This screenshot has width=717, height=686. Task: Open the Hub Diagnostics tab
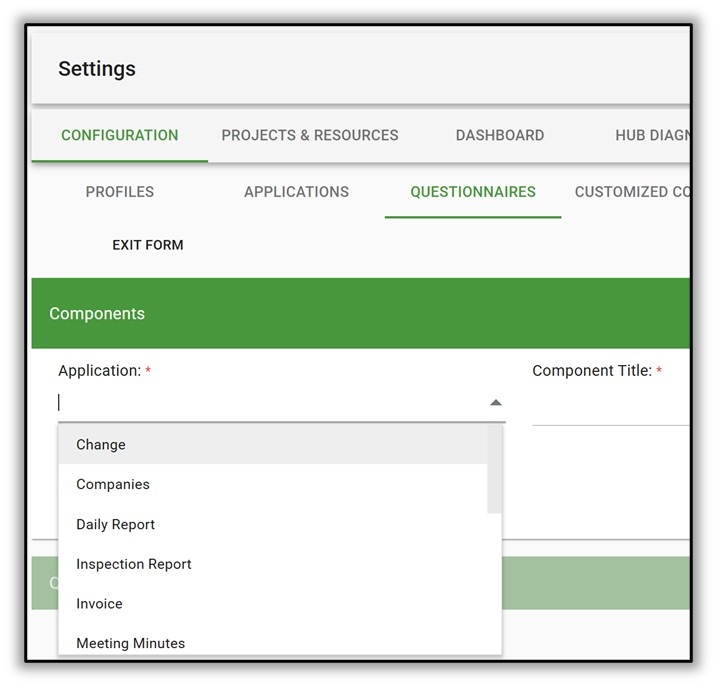tap(651, 136)
